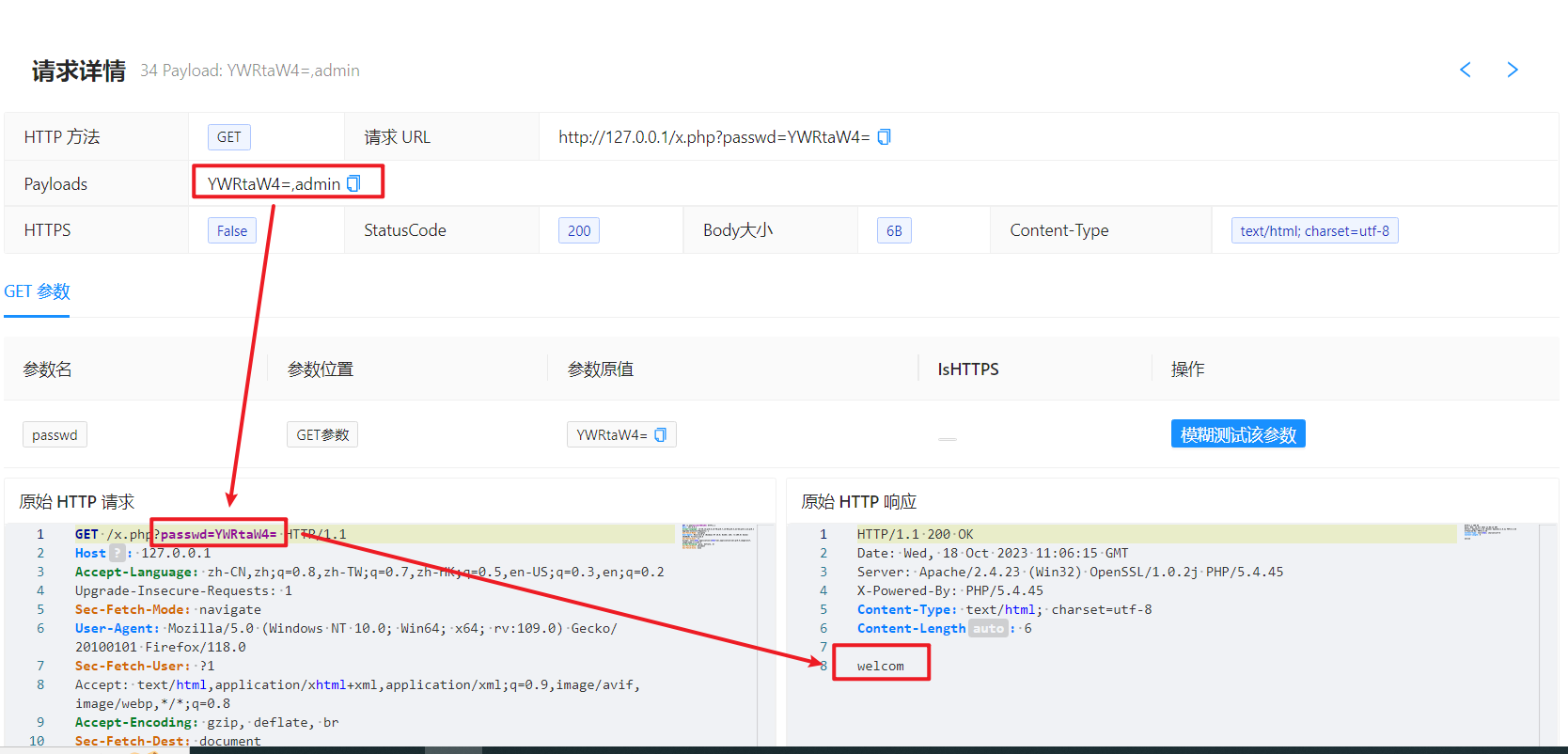Viewport: 1568px width, 754px height.
Task: Copy the request URL with copy icon
Action: [x=884, y=137]
